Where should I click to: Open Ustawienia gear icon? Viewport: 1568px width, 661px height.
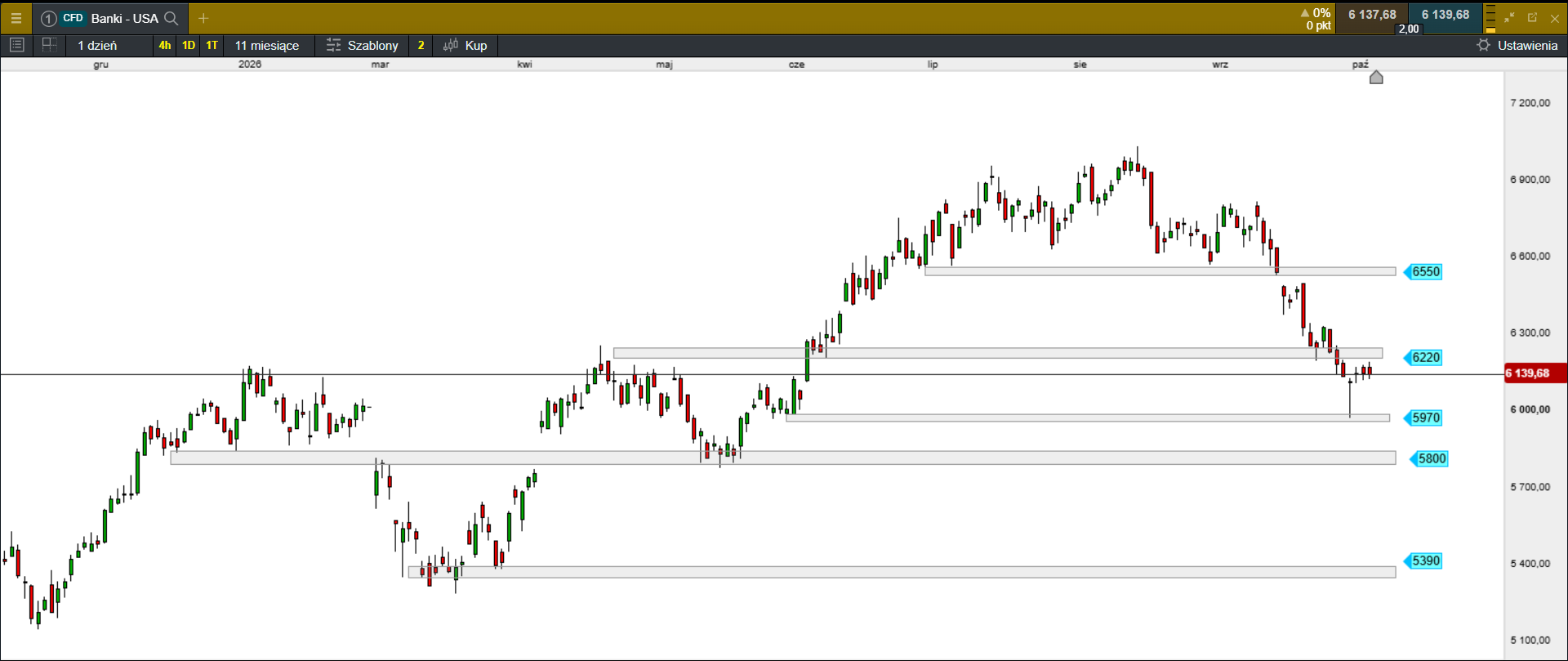1484,45
